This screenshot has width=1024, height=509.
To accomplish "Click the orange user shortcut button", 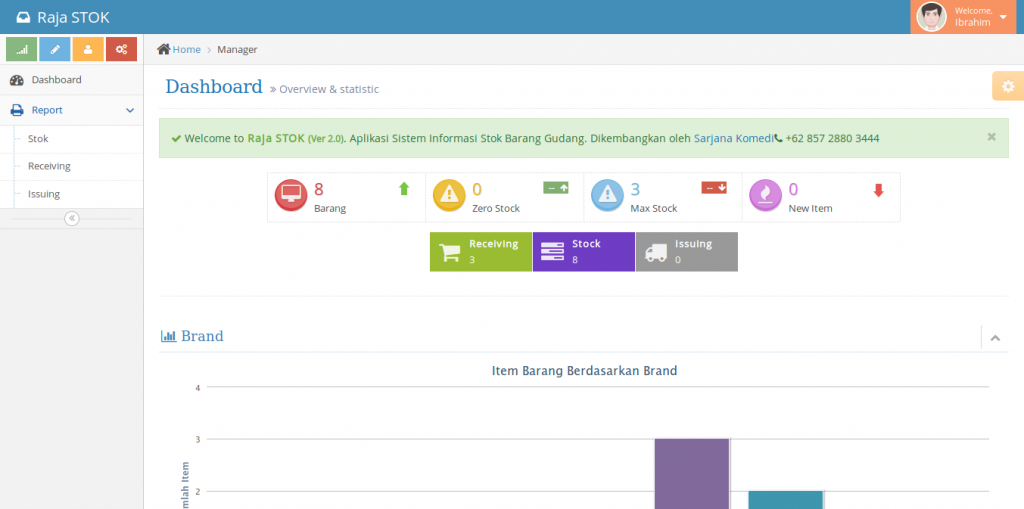I will tap(88, 49).
